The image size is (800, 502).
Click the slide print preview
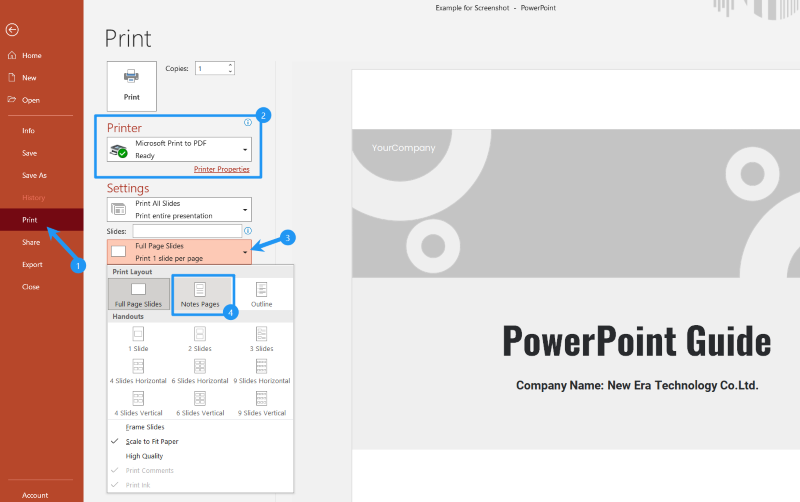coord(576,286)
